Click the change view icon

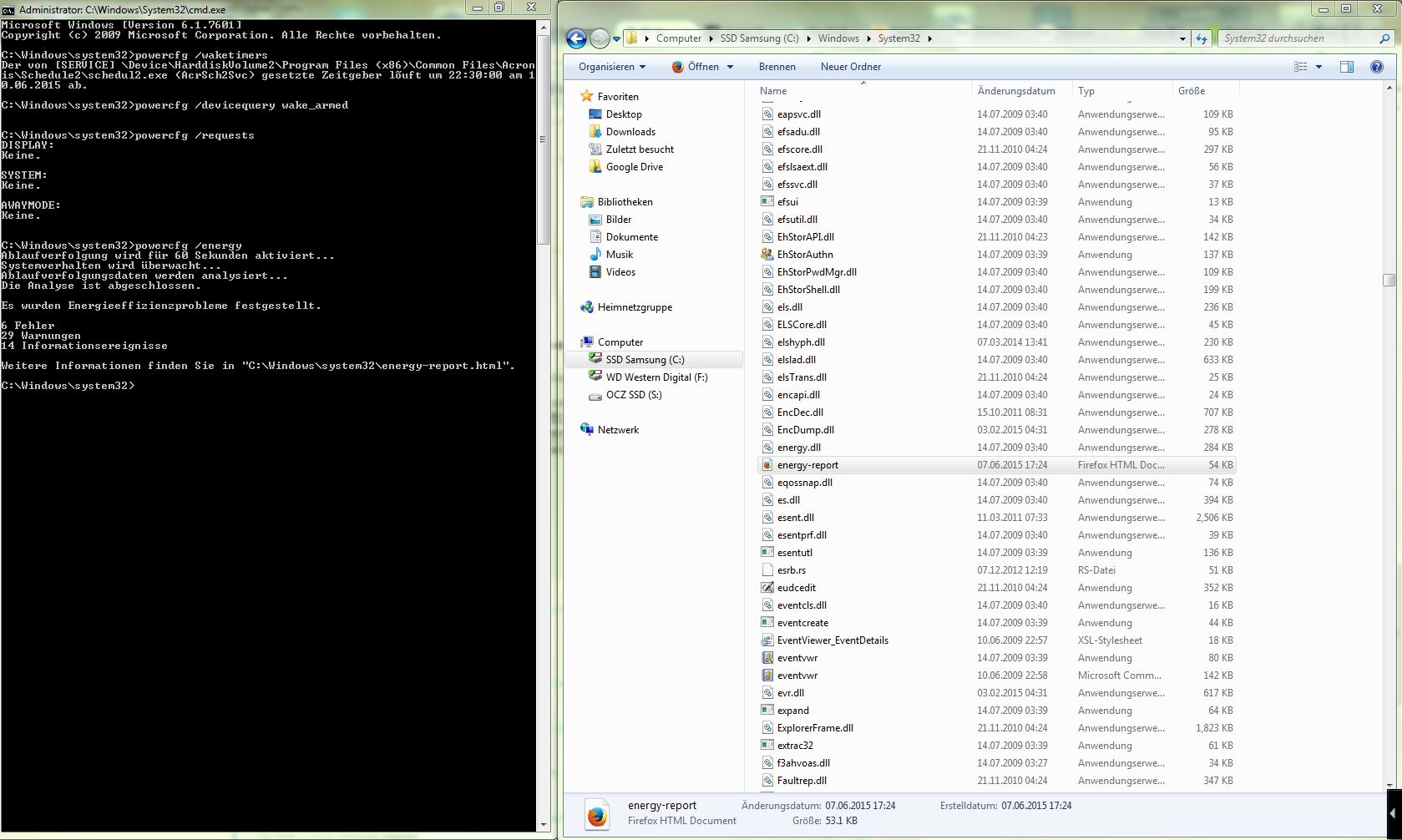coord(1300,67)
